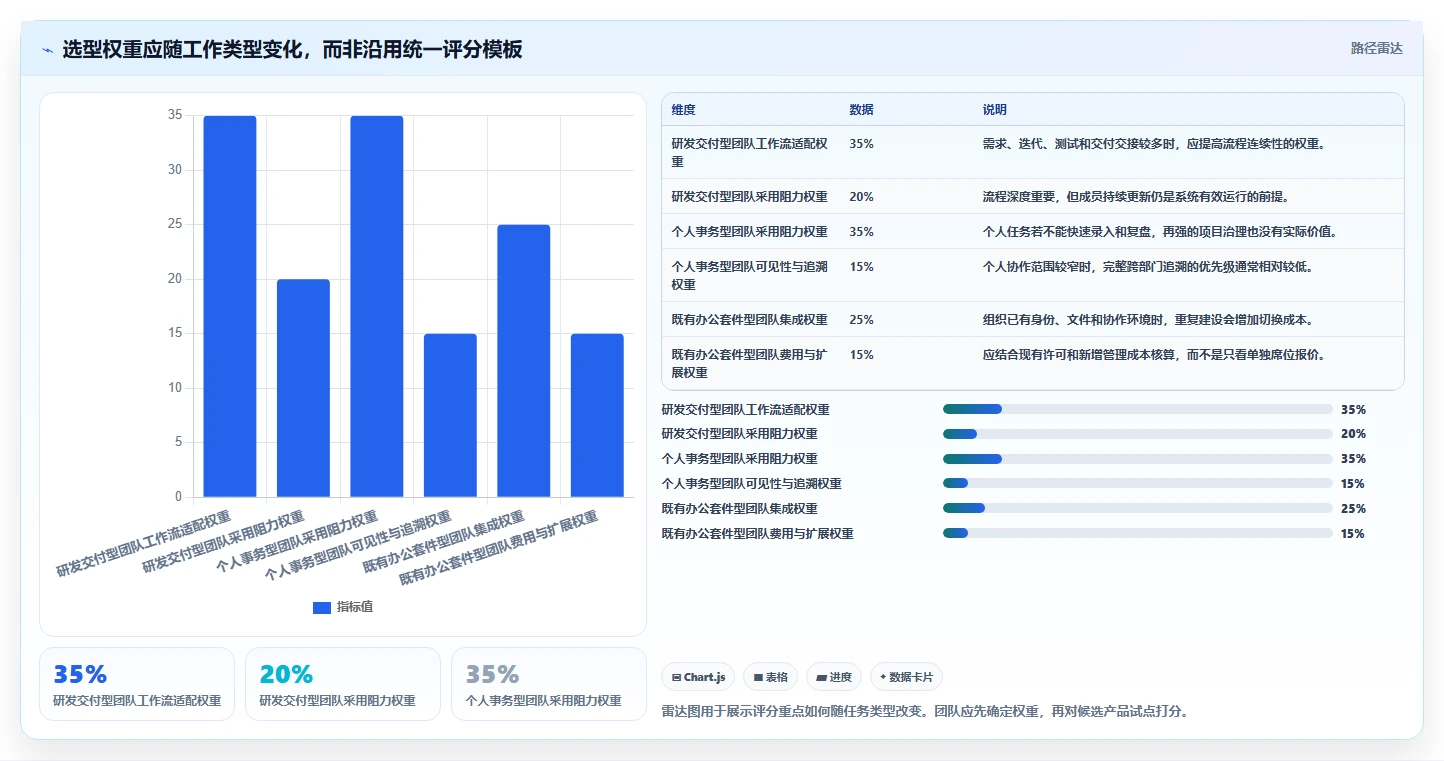Open the 20% card for 研发交付型团队采用阻力权重
The image size is (1444, 761).
(x=343, y=684)
